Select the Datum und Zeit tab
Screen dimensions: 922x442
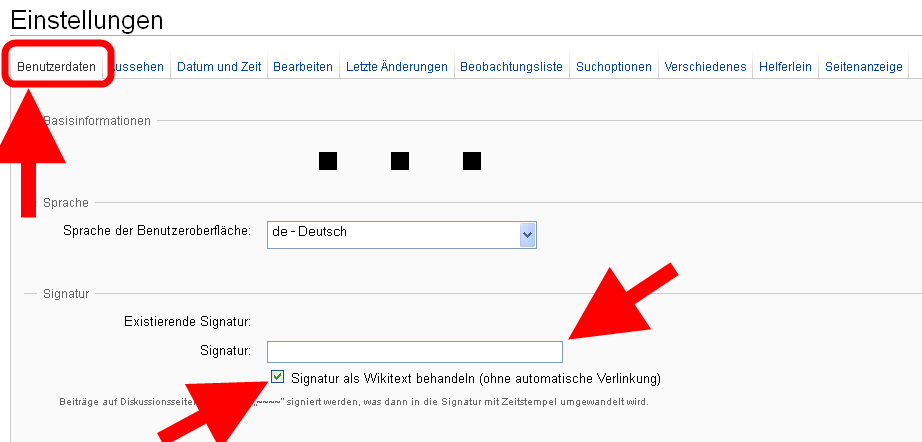pyautogui.click(x=219, y=67)
